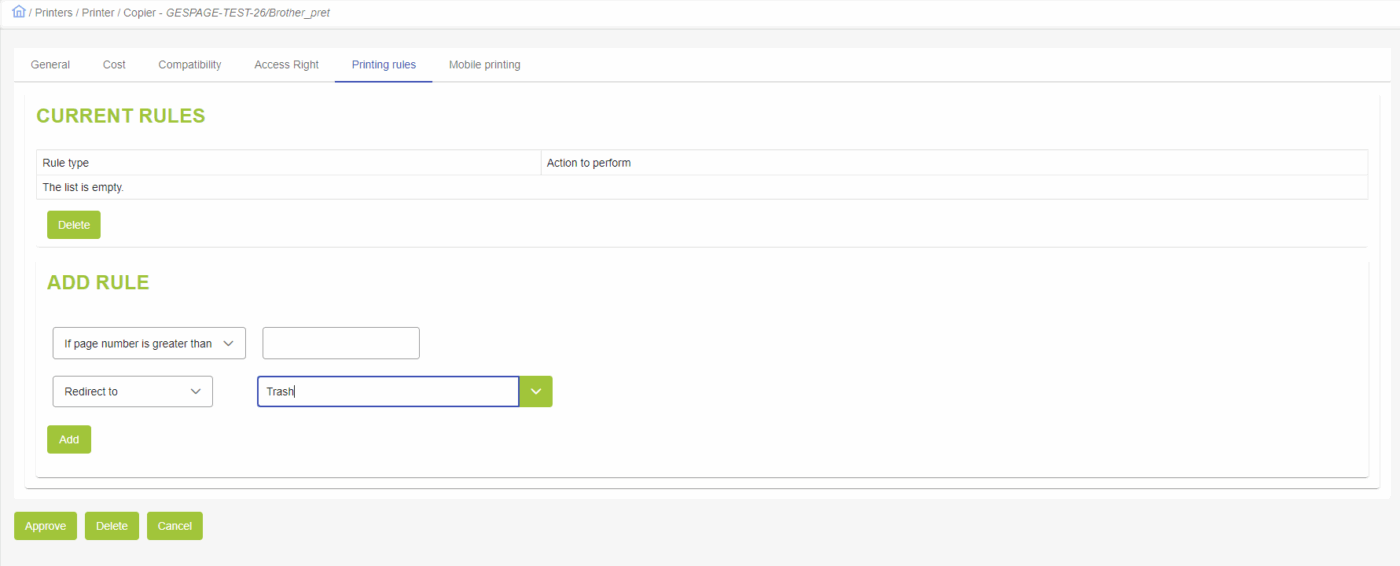Click the home icon in breadcrumb

[18, 12]
